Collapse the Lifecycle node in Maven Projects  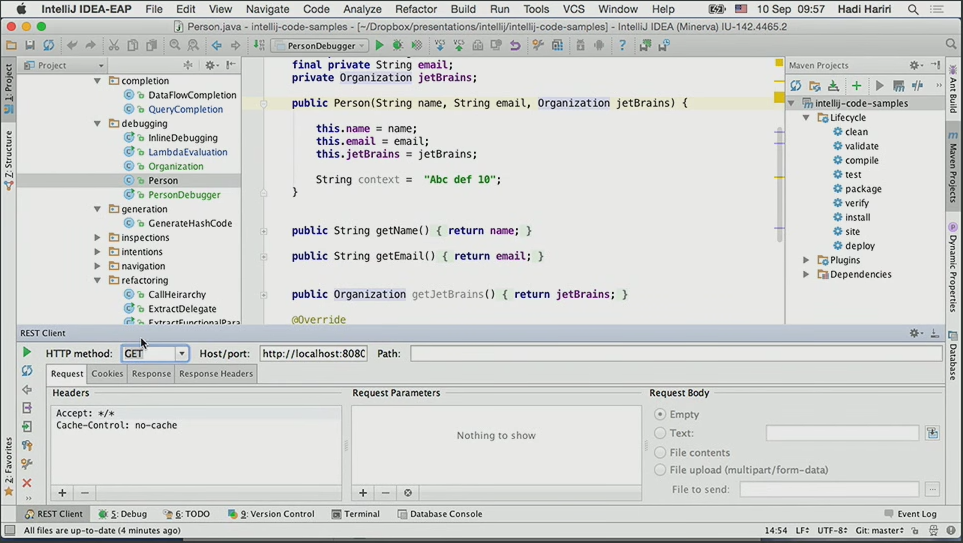pyautogui.click(x=806, y=117)
